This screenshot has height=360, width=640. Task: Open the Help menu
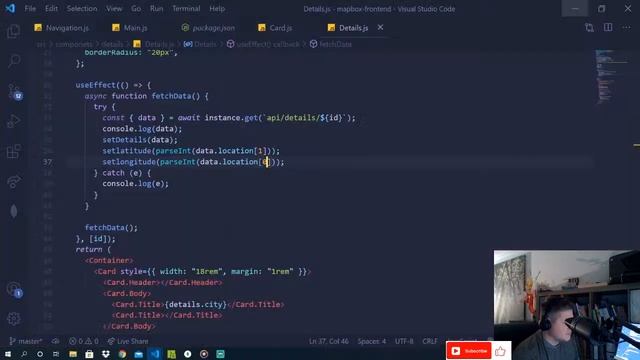217,9
